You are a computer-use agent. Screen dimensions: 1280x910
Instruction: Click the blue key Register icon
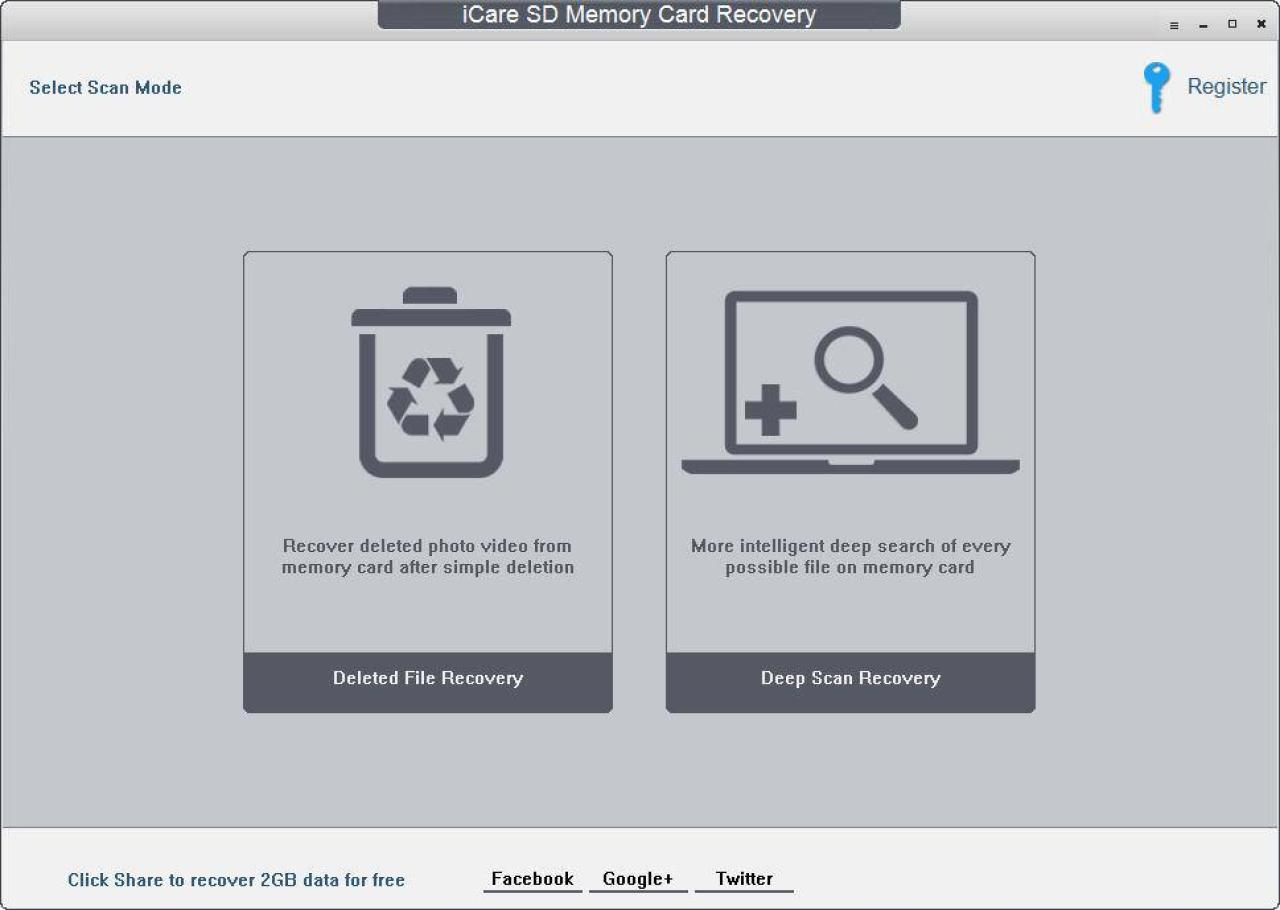coord(1156,88)
